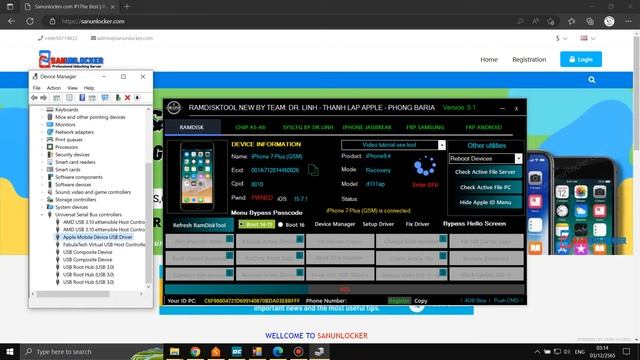Click the blue Help icon in Device Manager toolbar
640x360 pixels.
[x=82, y=98]
